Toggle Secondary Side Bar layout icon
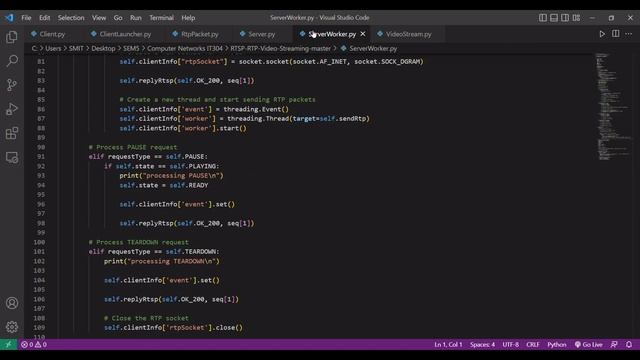 [x=565, y=18]
